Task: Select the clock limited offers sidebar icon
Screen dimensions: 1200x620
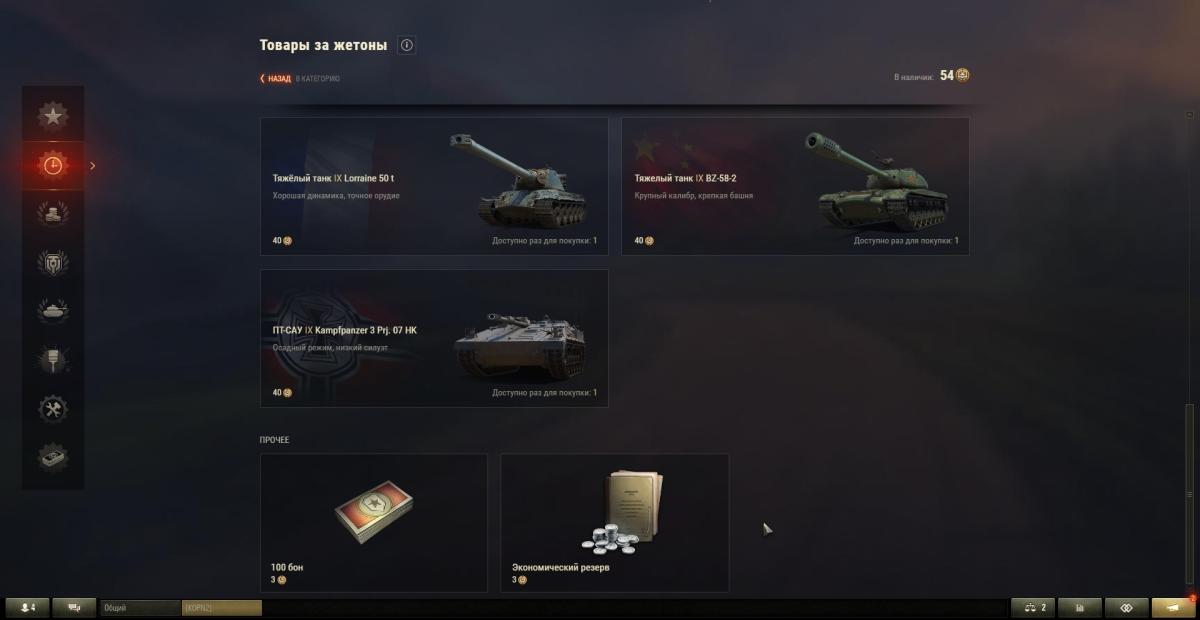Action: click(53, 165)
